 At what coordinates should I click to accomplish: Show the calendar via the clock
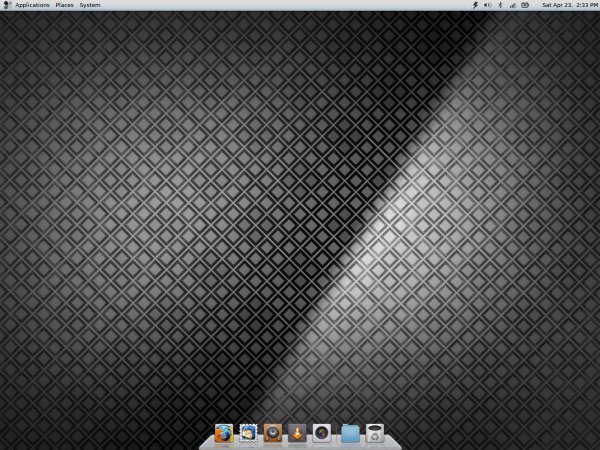(570, 5)
